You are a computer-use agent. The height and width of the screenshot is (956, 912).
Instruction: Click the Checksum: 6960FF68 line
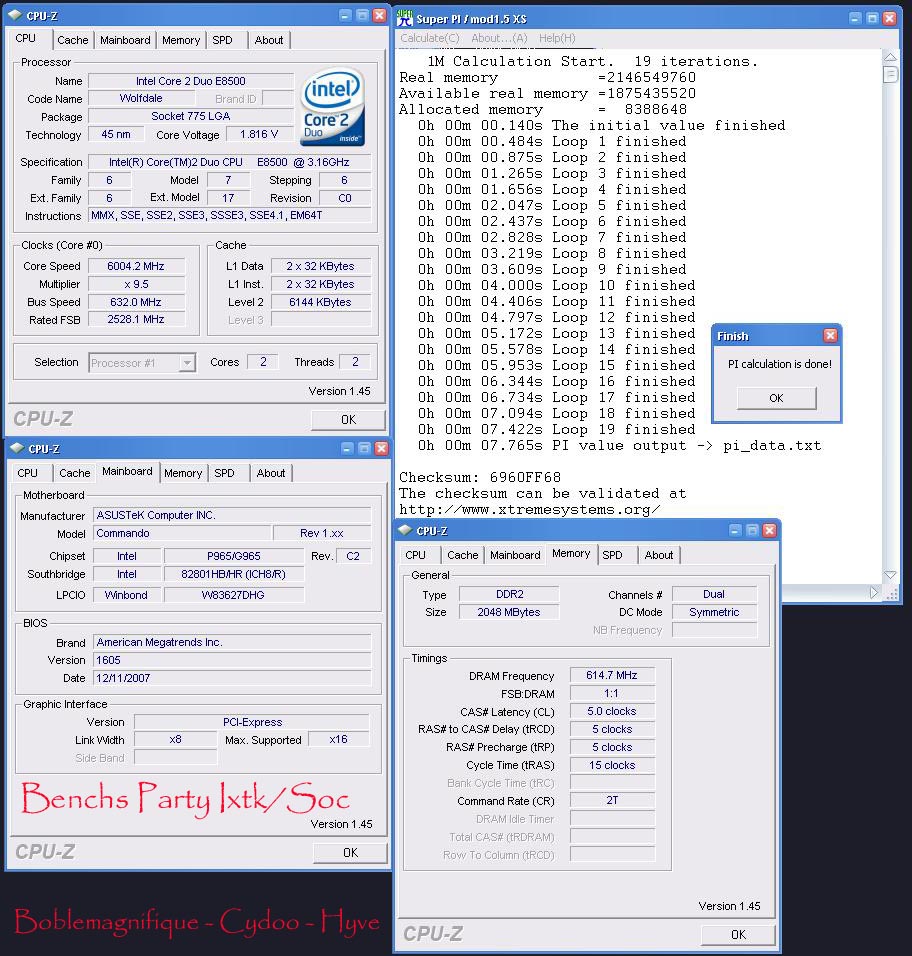coord(480,477)
